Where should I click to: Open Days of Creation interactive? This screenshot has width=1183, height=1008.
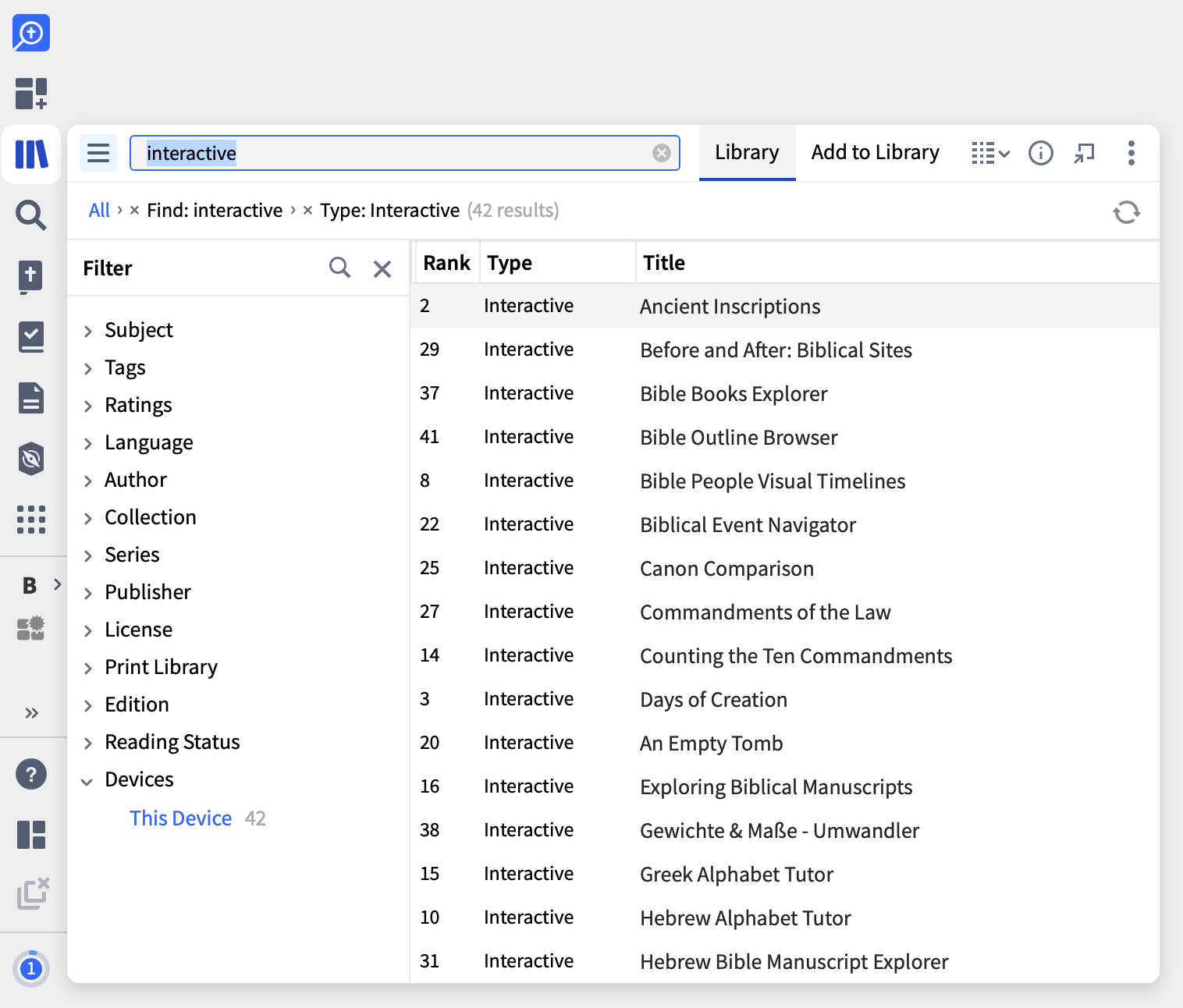pos(785,699)
